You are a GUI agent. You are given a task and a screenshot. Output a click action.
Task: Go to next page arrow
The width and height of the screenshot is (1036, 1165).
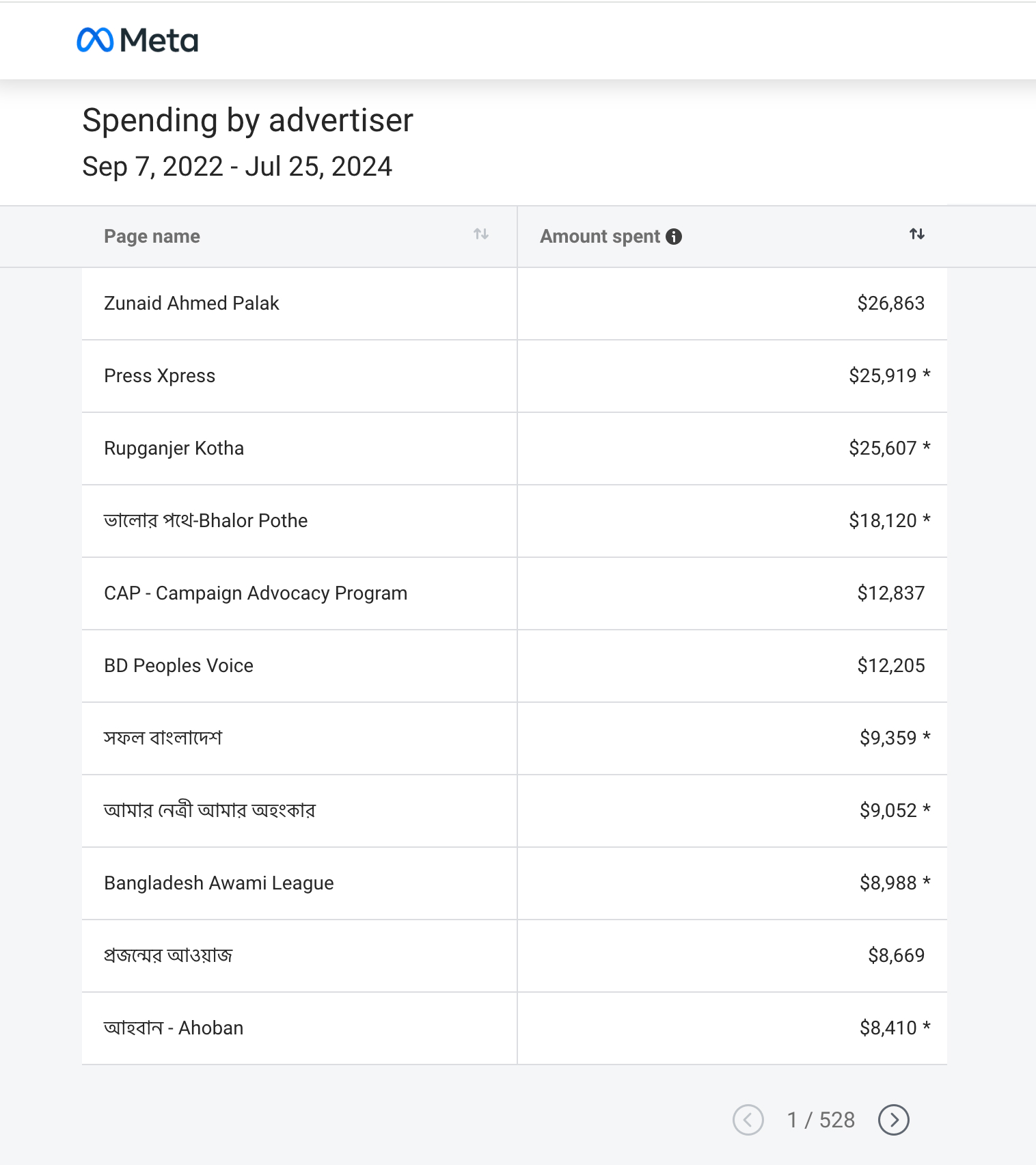[x=893, y=1120]
